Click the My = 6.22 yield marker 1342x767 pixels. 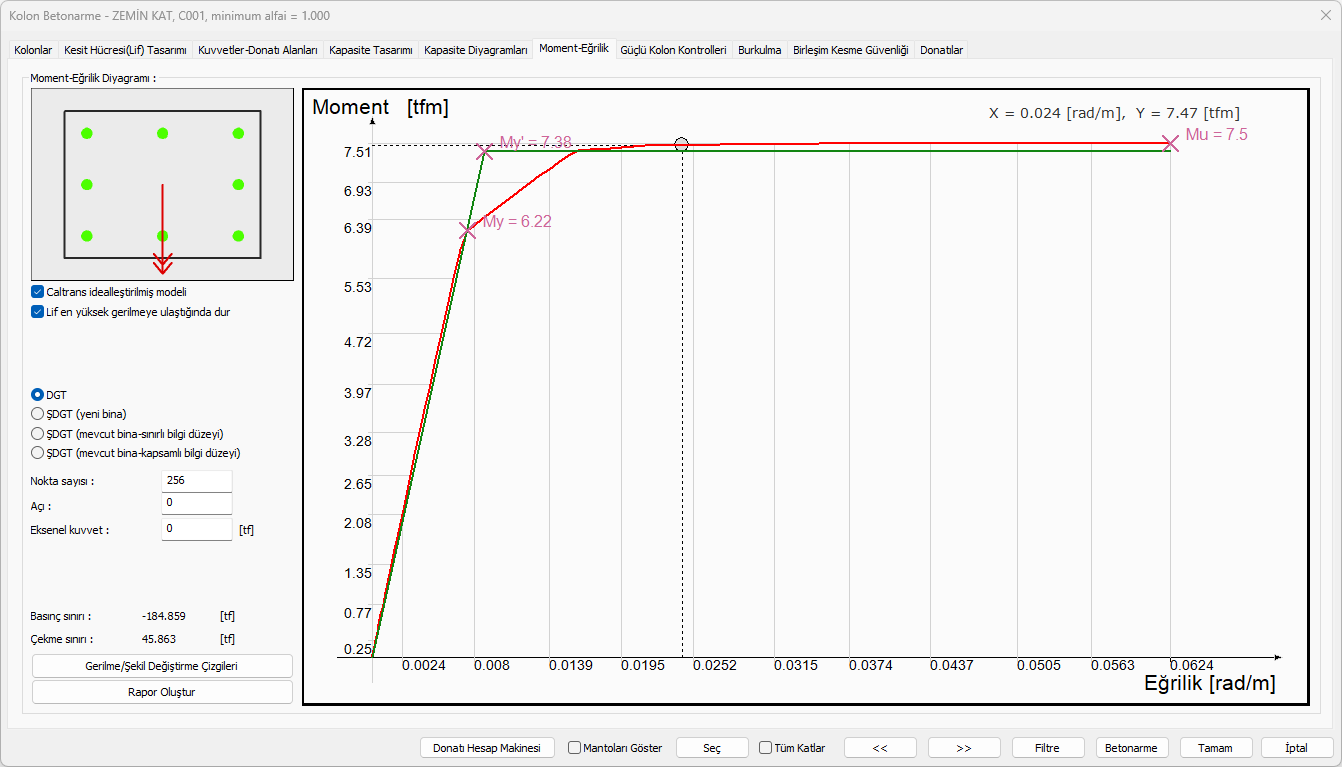[x=467, y=230]
